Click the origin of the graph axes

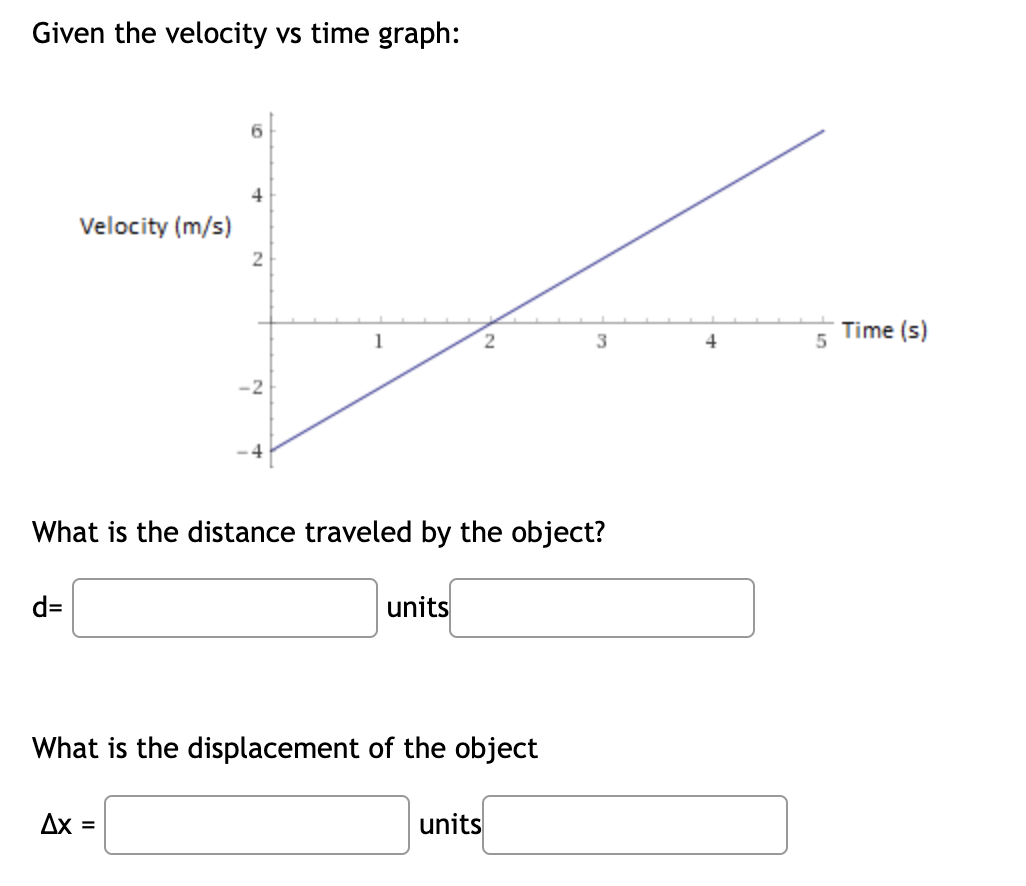tap(273, 321)
